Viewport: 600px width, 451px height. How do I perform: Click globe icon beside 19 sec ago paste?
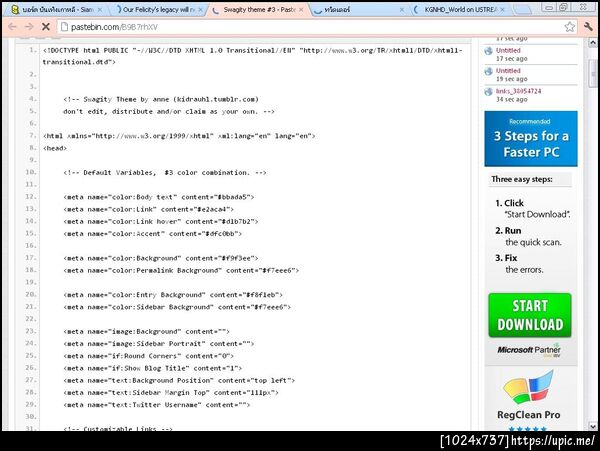pos(489,71)
